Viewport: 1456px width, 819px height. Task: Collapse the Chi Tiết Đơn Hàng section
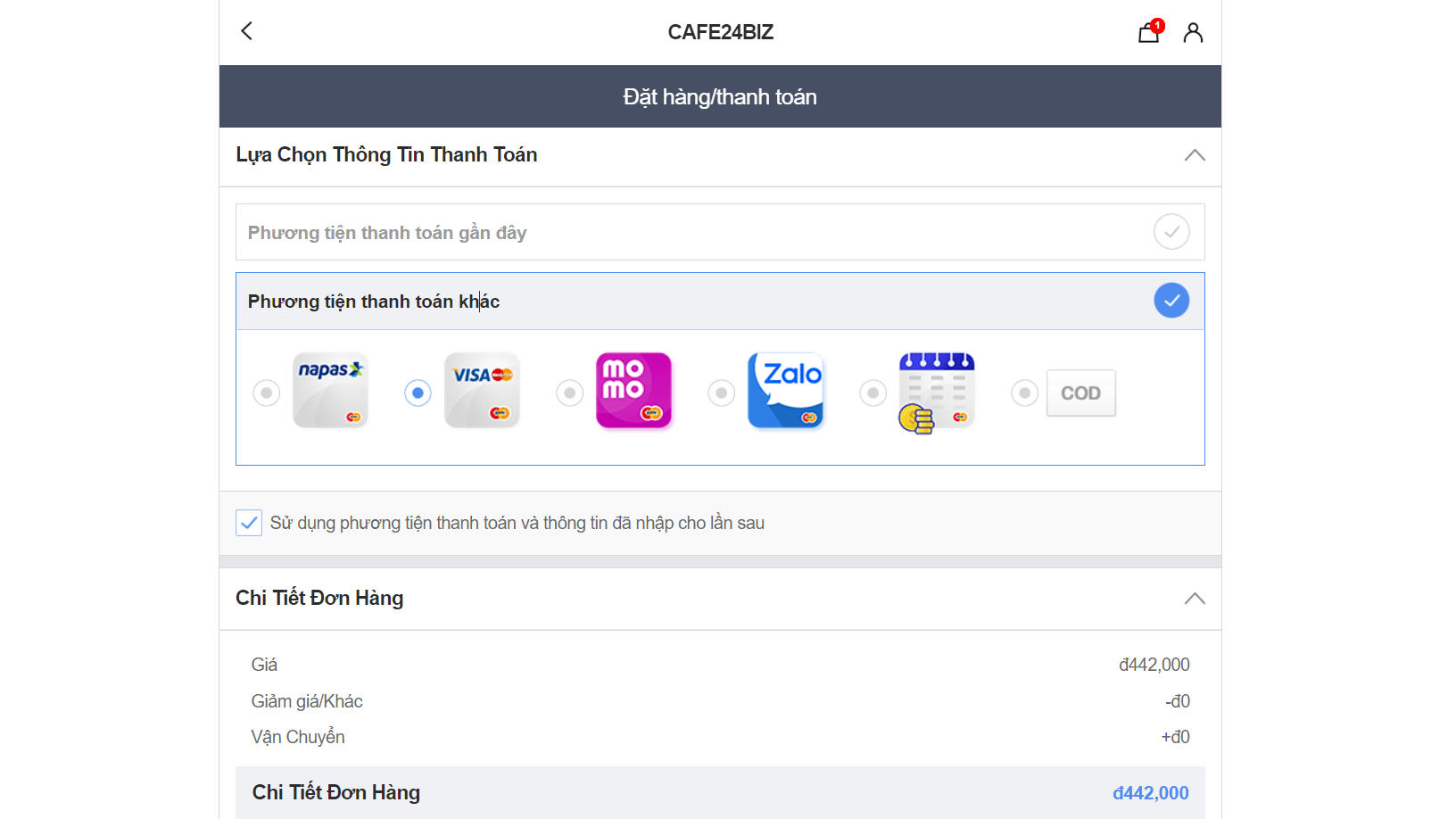click(1194, 599)
